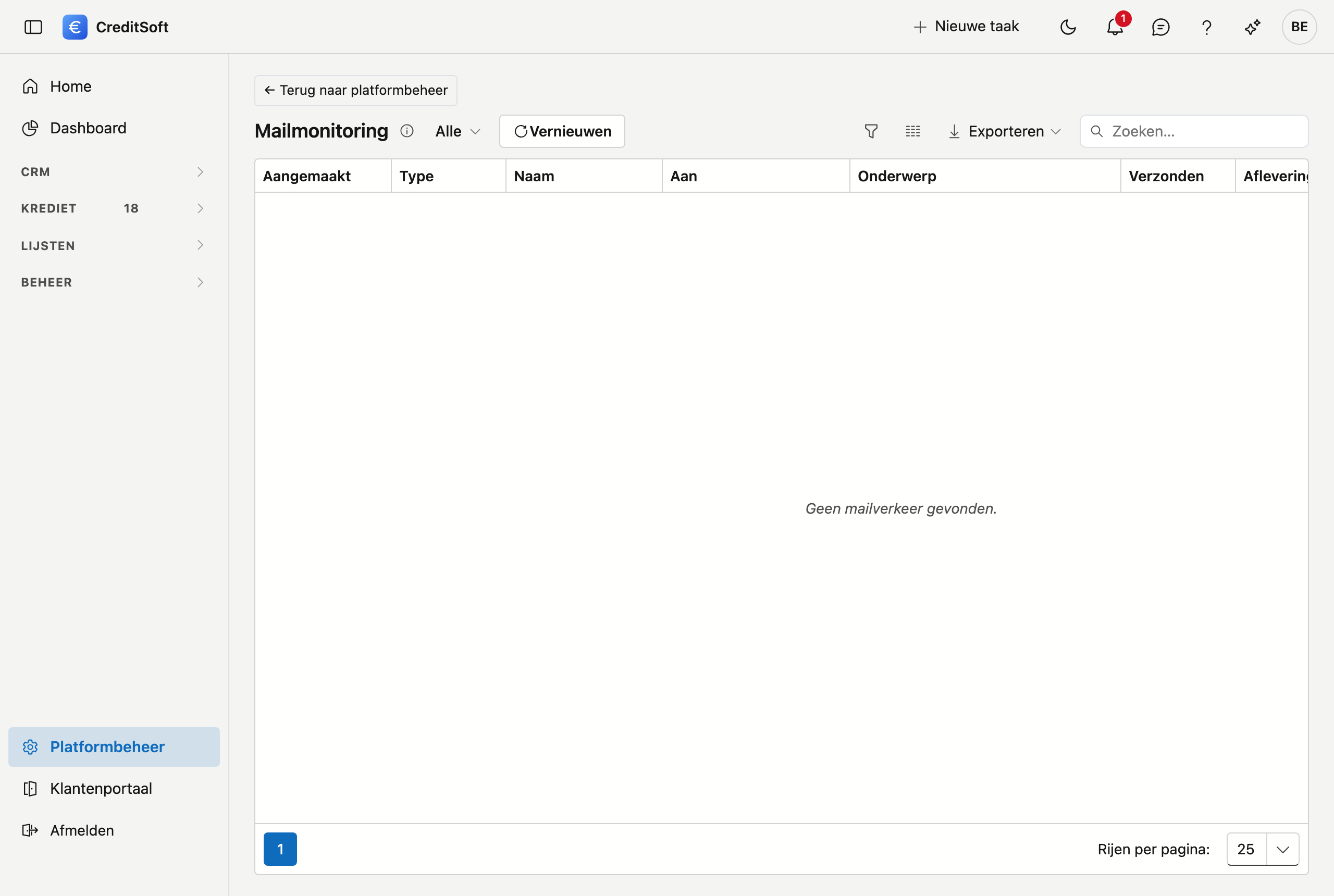Open the filter funnel icon
The width and height of the screenshot is (1334, 896).
(871, 131)
